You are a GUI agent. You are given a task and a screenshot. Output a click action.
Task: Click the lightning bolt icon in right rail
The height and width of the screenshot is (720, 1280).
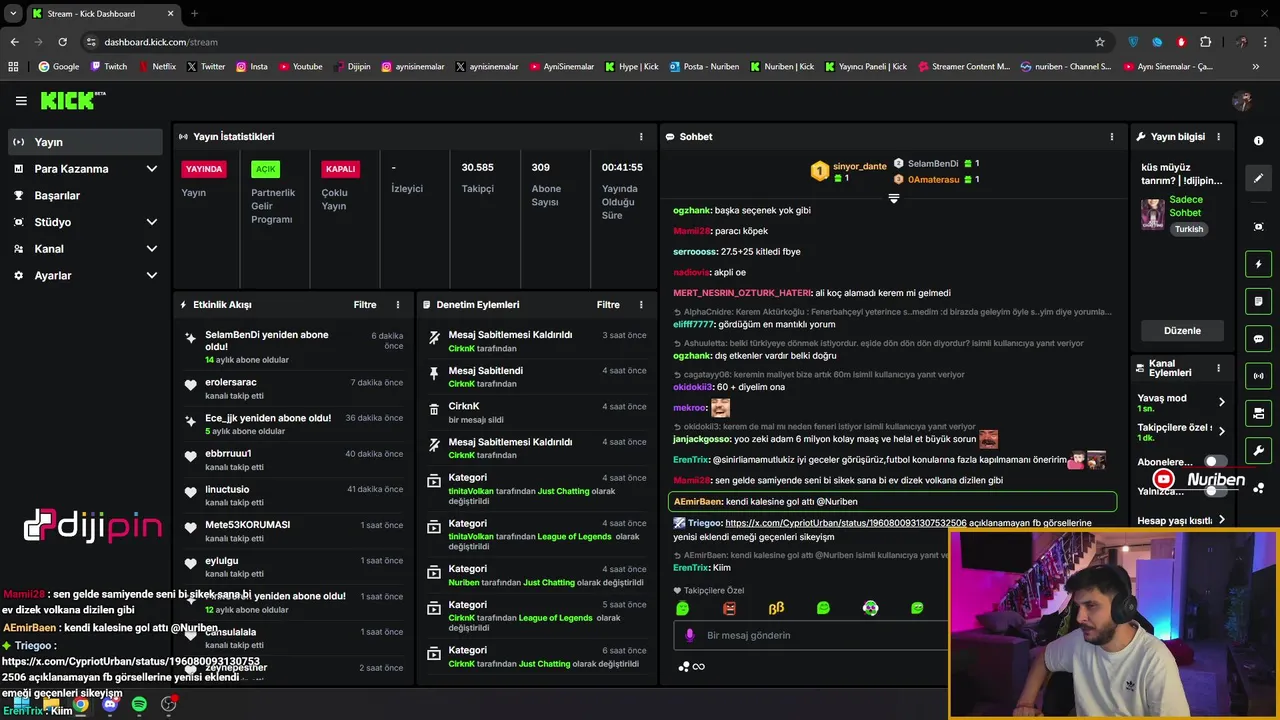pos(1259,264)
